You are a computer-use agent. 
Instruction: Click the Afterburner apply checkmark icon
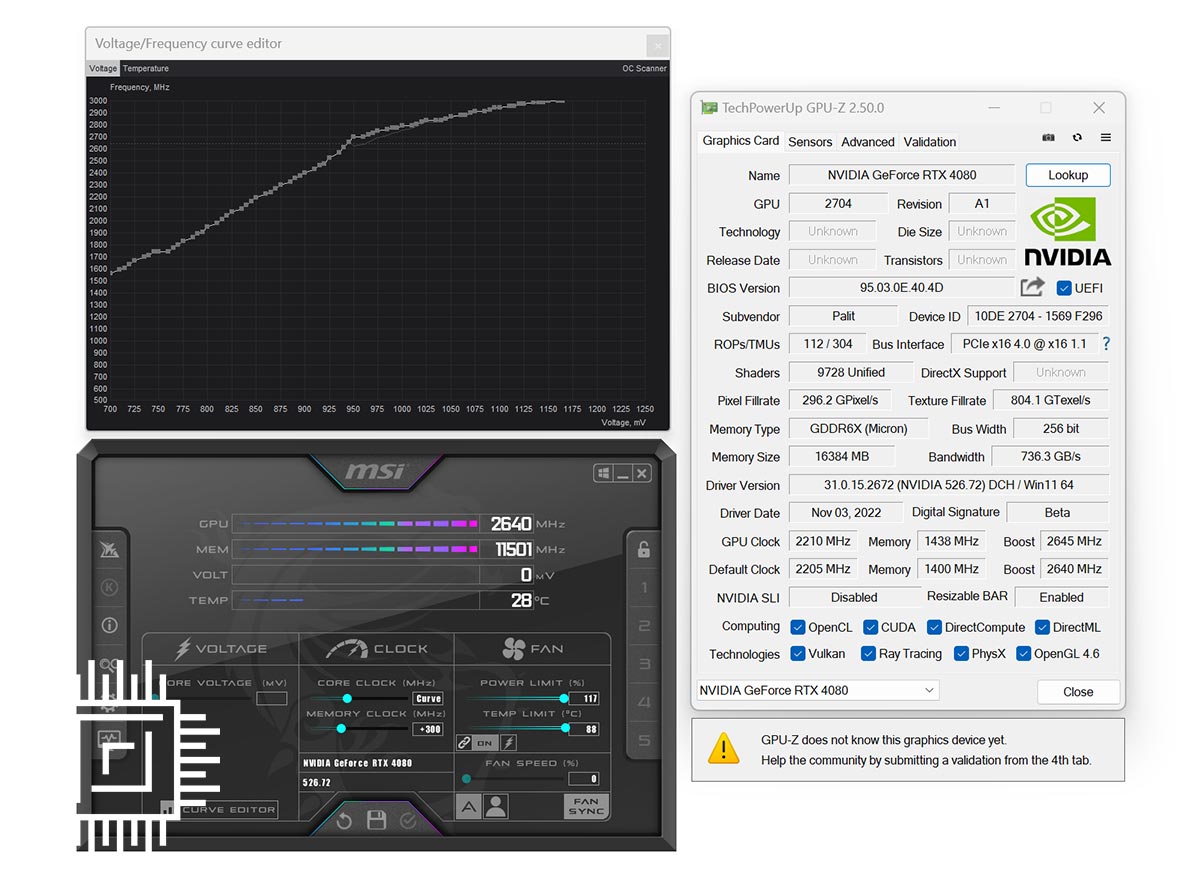408,821
